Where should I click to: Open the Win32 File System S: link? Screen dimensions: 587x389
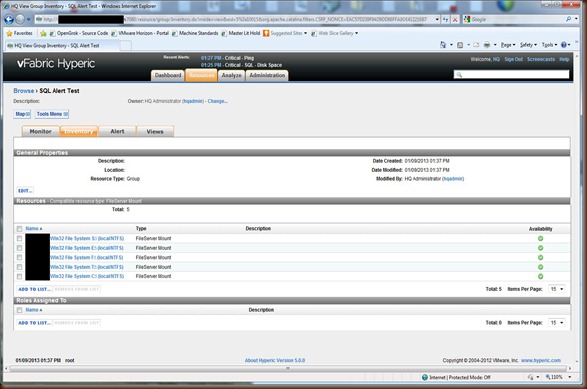click(87, 238)
